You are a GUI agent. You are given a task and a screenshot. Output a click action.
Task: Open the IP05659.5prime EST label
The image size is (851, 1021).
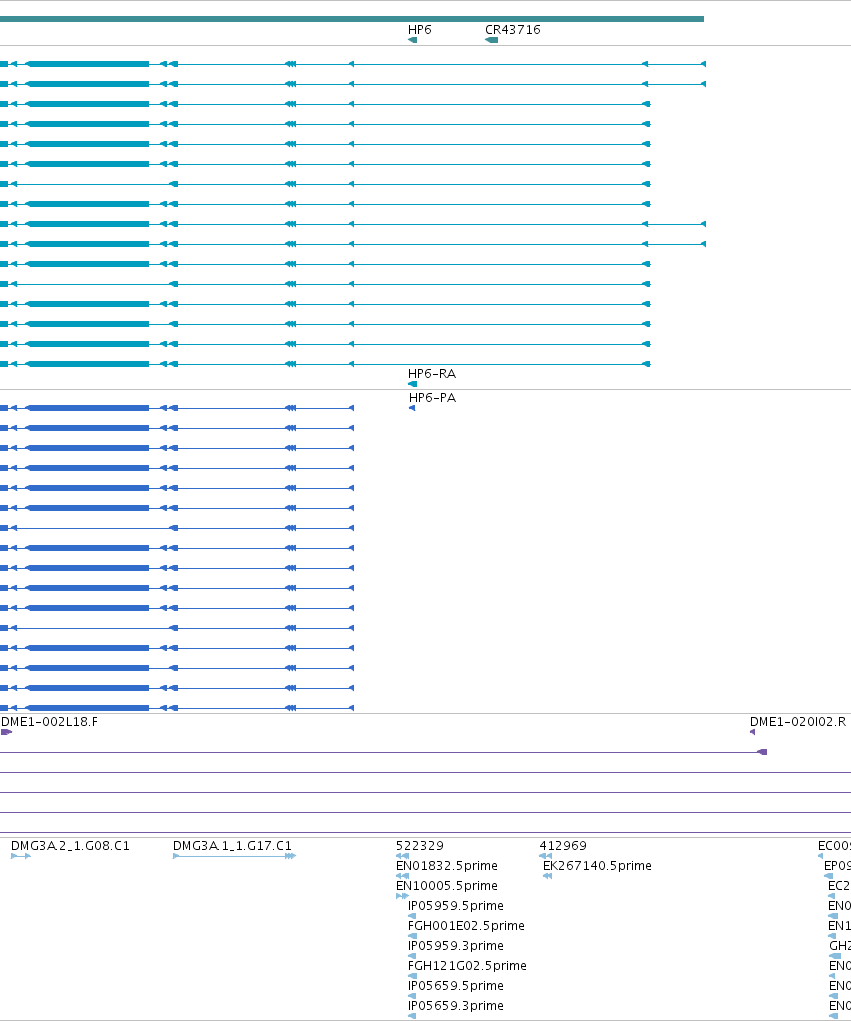click(456, 986)
